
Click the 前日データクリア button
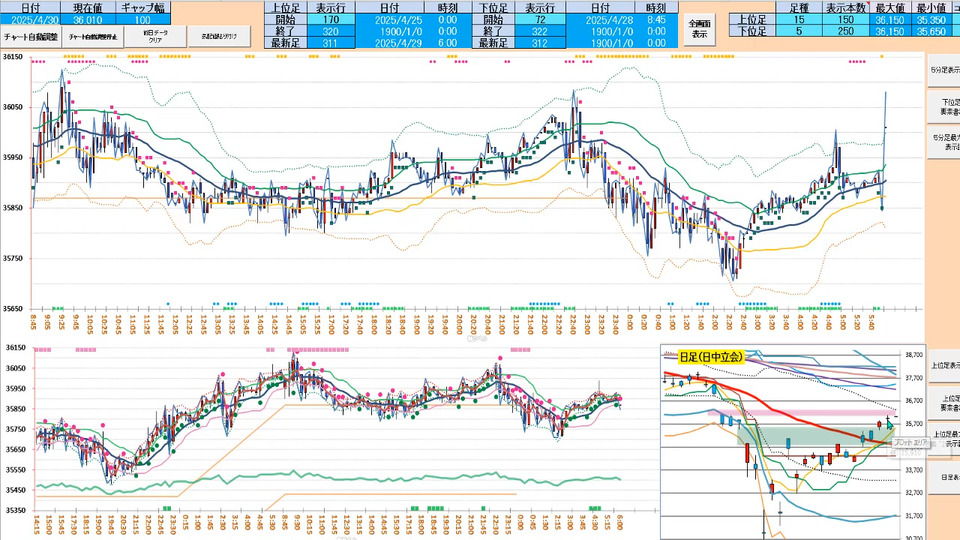point(156,37)
